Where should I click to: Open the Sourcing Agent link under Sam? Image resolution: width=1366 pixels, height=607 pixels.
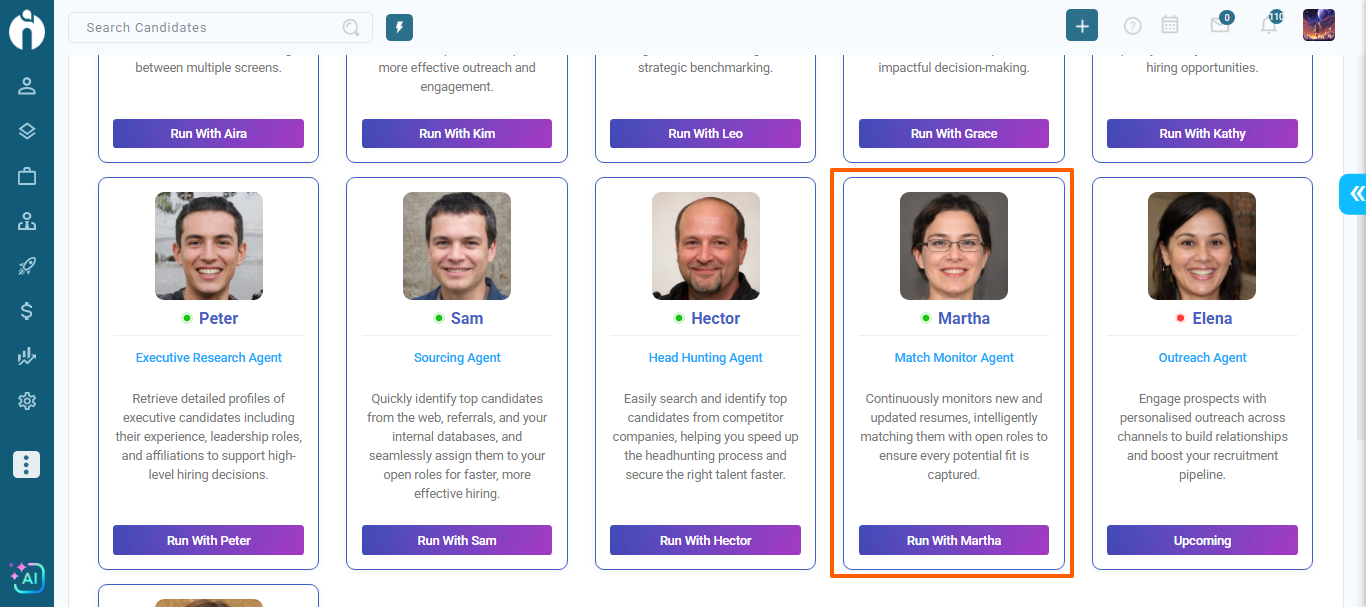(x=457, y=358)
